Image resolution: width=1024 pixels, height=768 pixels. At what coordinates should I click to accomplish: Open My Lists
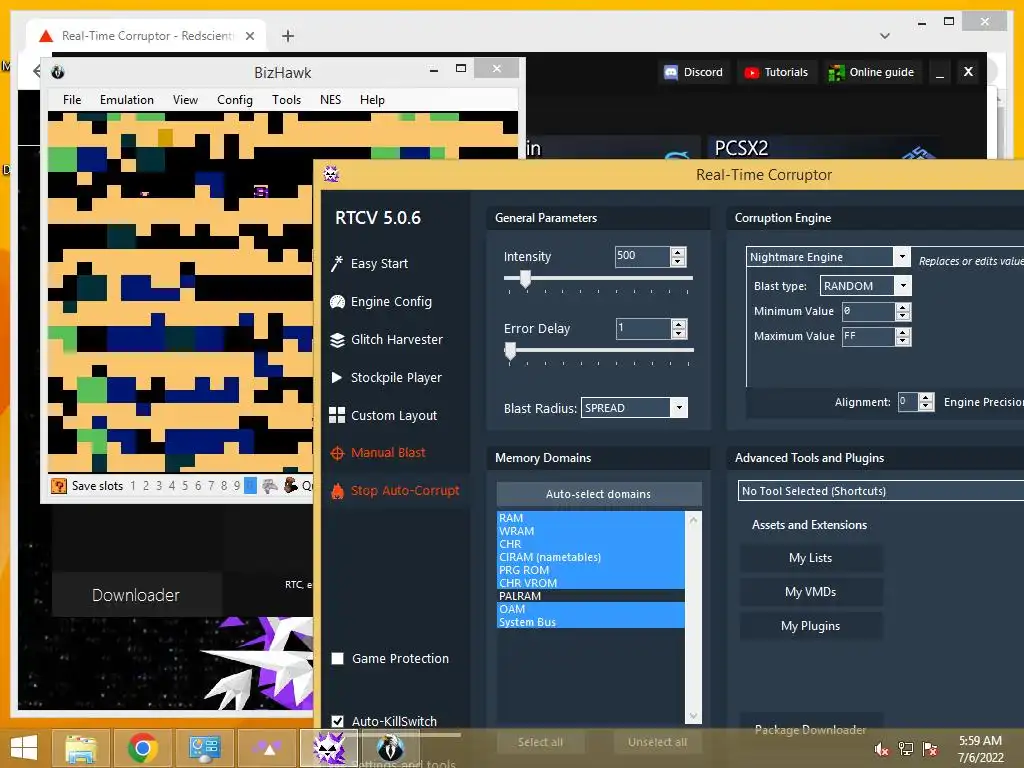(x=810, y=558)
